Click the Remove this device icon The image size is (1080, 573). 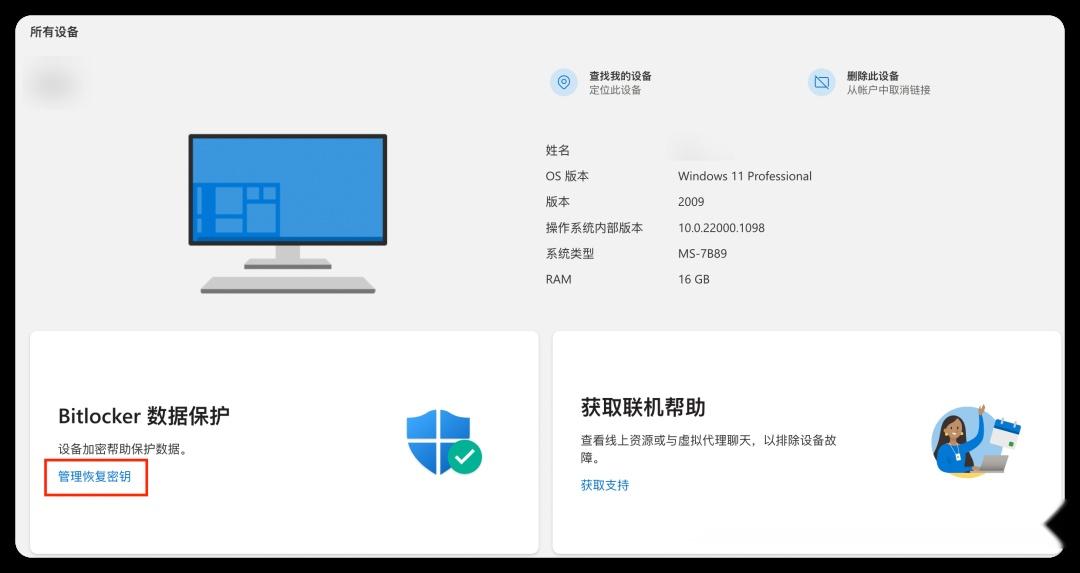click(x=821, y=83)
